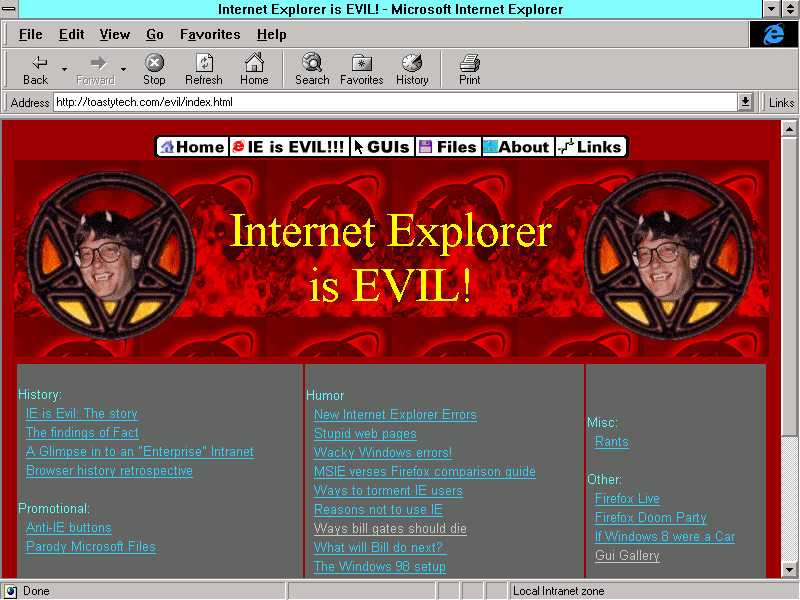Go to browser Home via toolbar house icon
800x600 pixels.
[x=254, y=69]
